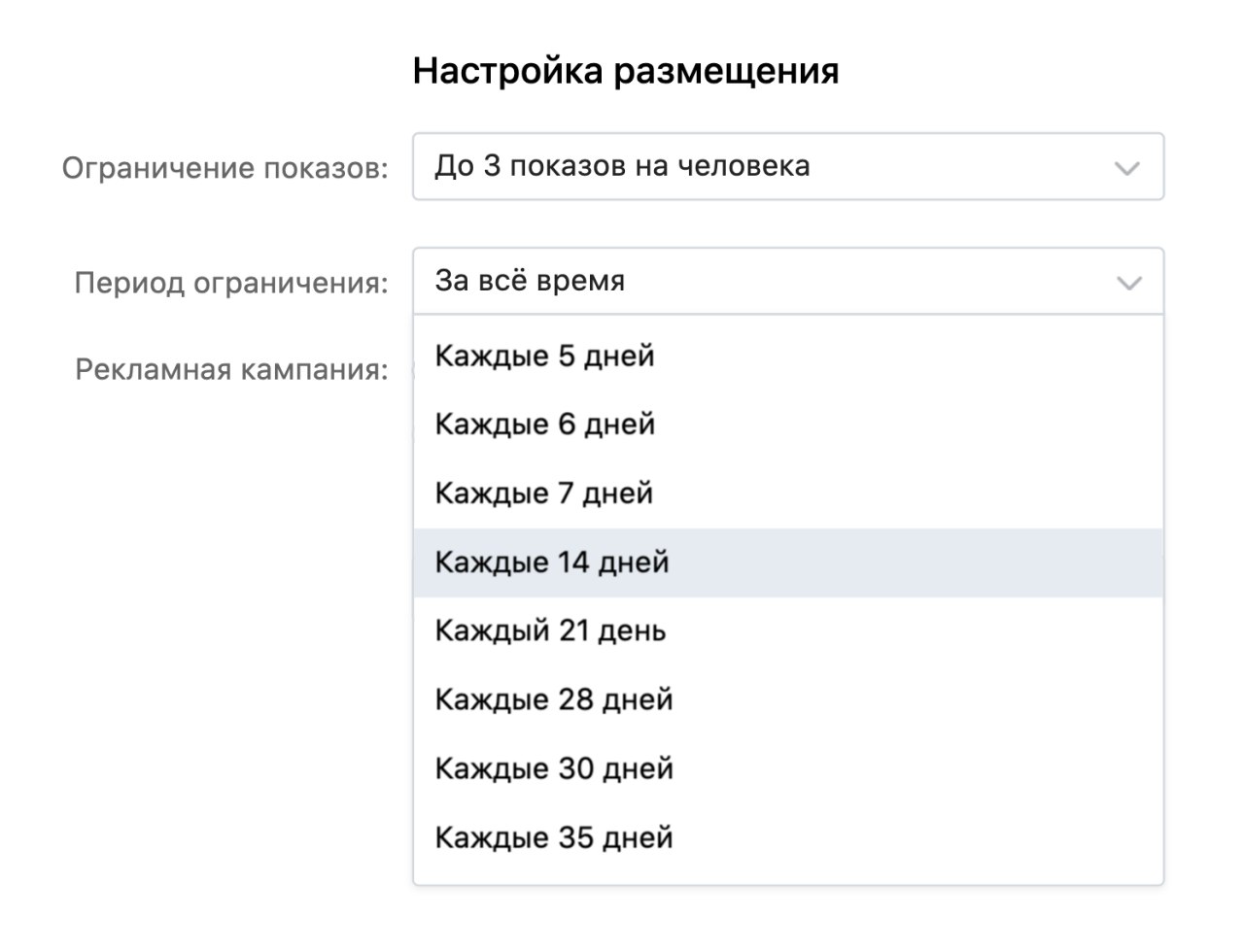
Task: Click the 'Настройка размещения' heading
Action: click(626, 71)
